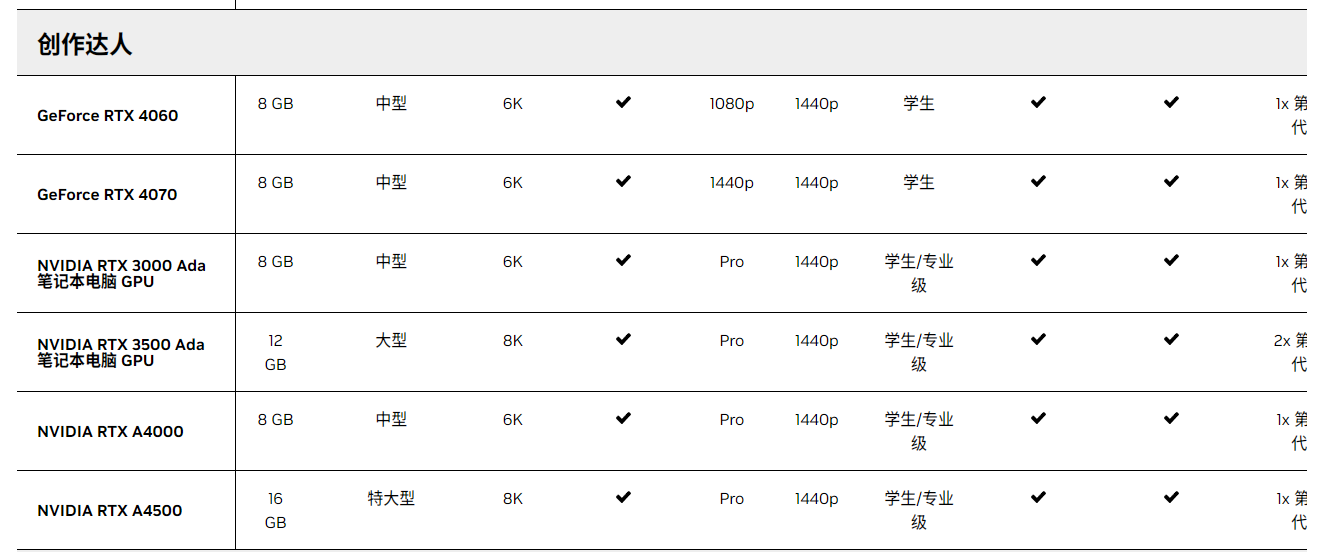Click first checkmark in GeForce RTX 4060 row
This screenshot has width=1324, height=552.
coord(623,102)
